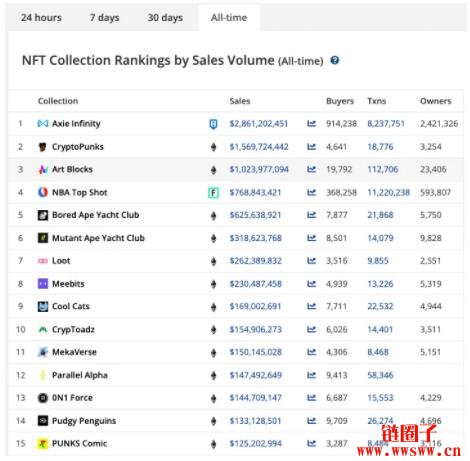Open the sales chart icon for MekaVerse
470x461 pixels.
311,352
